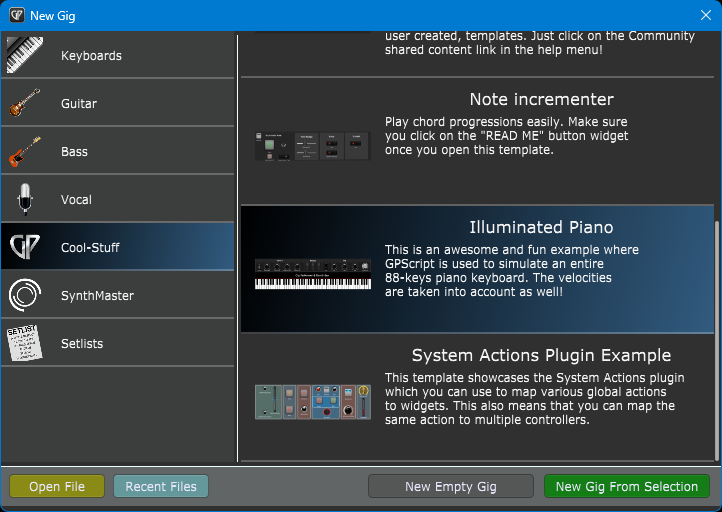Create a New Empty Gig
Viewport: 722px width, 512px height.
point(451,486)
